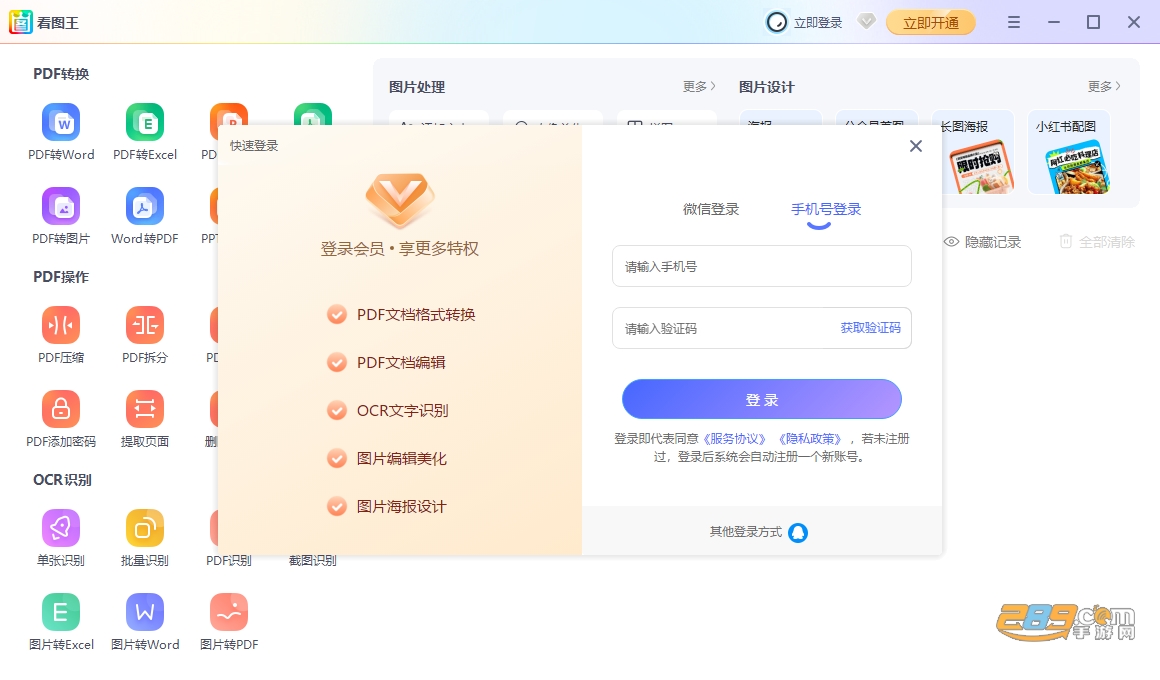Open the PDF转Excel tool

point(145,132)
